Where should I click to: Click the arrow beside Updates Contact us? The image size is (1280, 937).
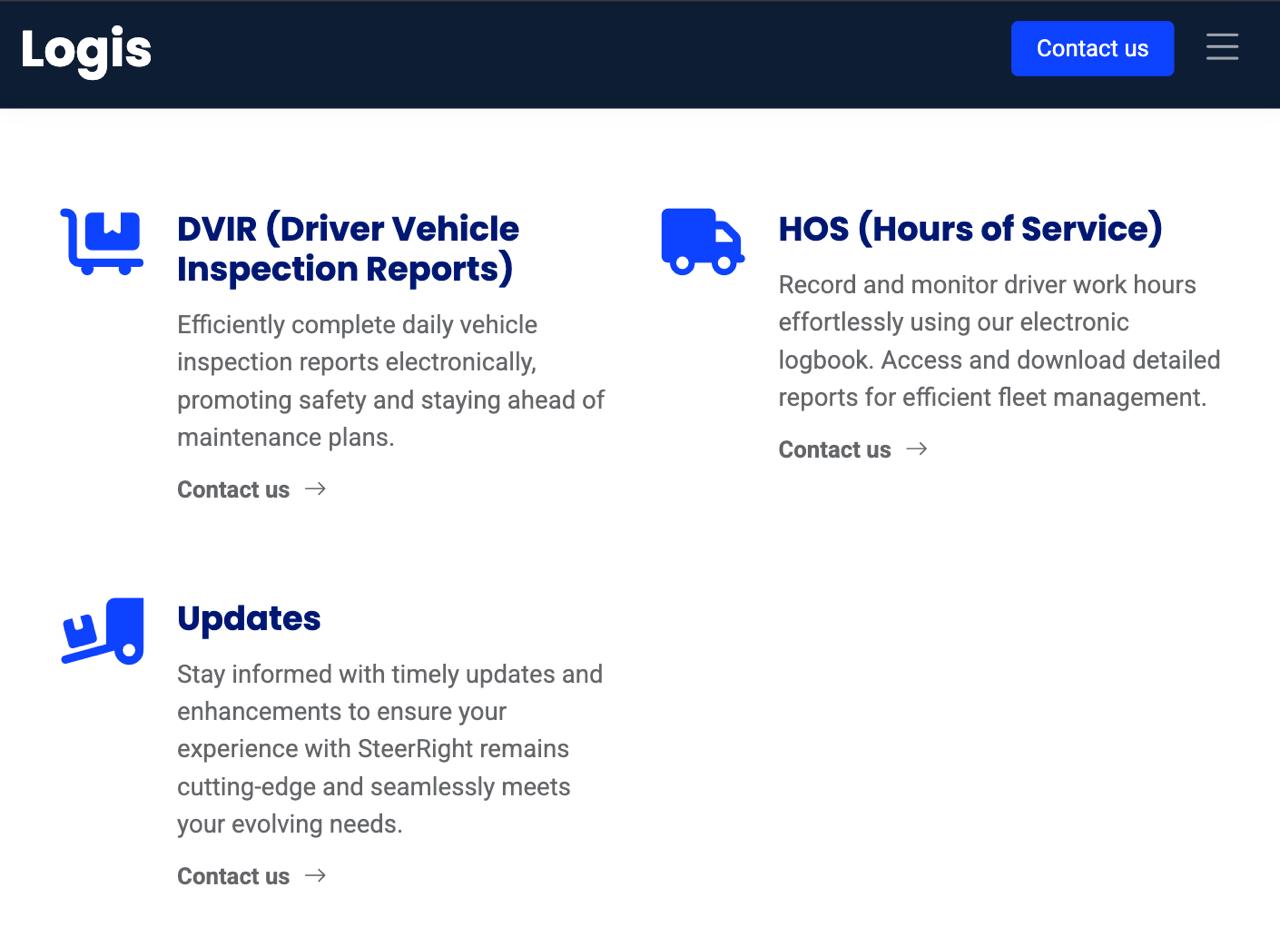(x=315, y=876)
